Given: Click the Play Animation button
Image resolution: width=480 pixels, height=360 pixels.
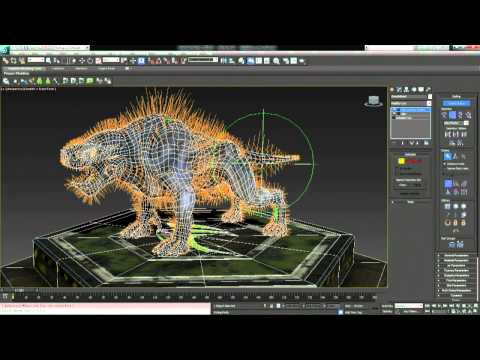Looking at the screenshot, I should [439, 306].
